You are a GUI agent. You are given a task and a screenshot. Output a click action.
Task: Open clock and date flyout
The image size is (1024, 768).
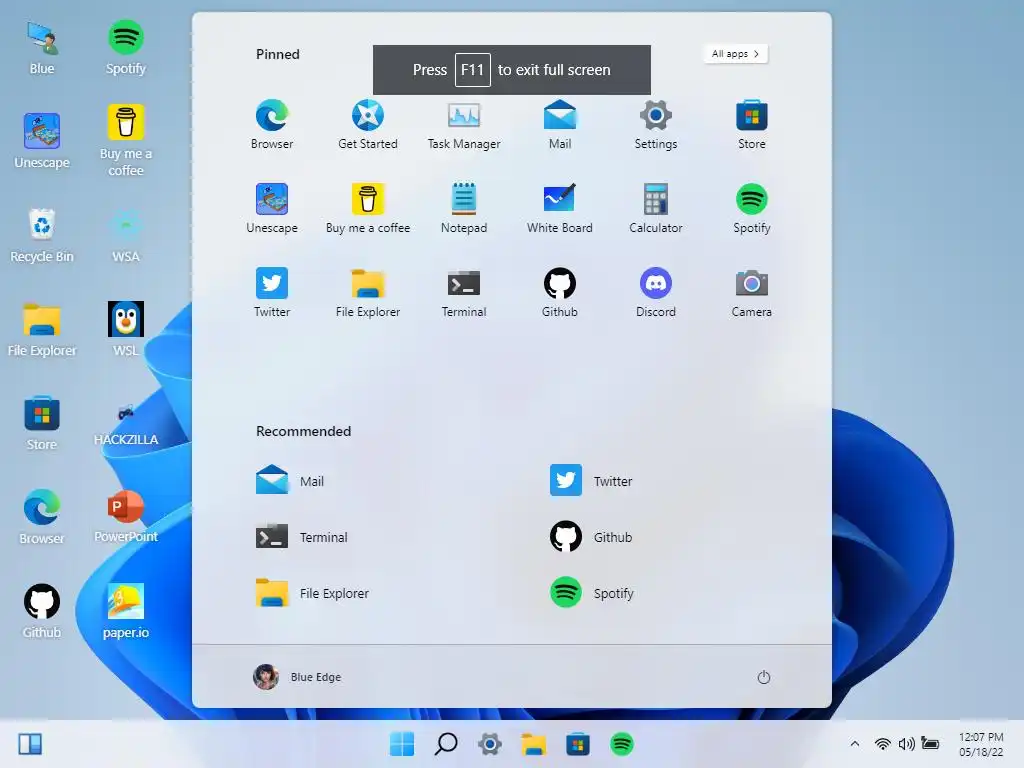click(981, 744)
